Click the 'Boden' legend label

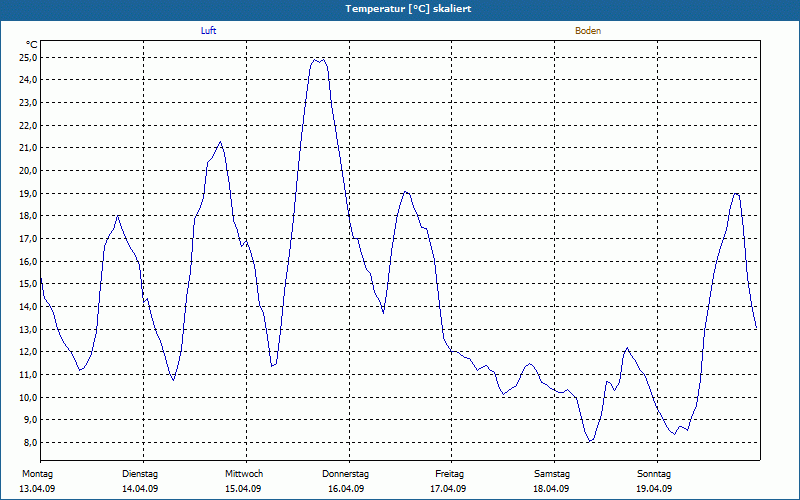588,31
